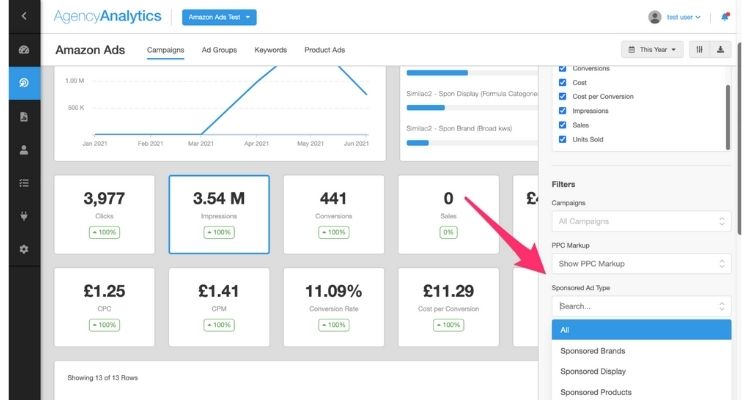Click the download export icon button
750x400 pixels.
pyautogui.click(x=720, y=49)
